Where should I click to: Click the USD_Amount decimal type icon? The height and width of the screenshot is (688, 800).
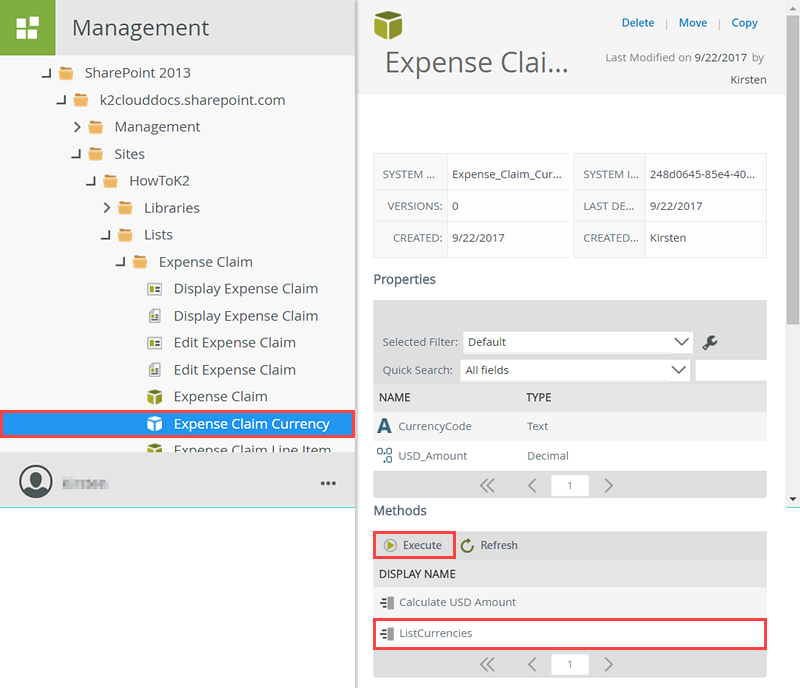pyautogui.click(x=384, y=455)
